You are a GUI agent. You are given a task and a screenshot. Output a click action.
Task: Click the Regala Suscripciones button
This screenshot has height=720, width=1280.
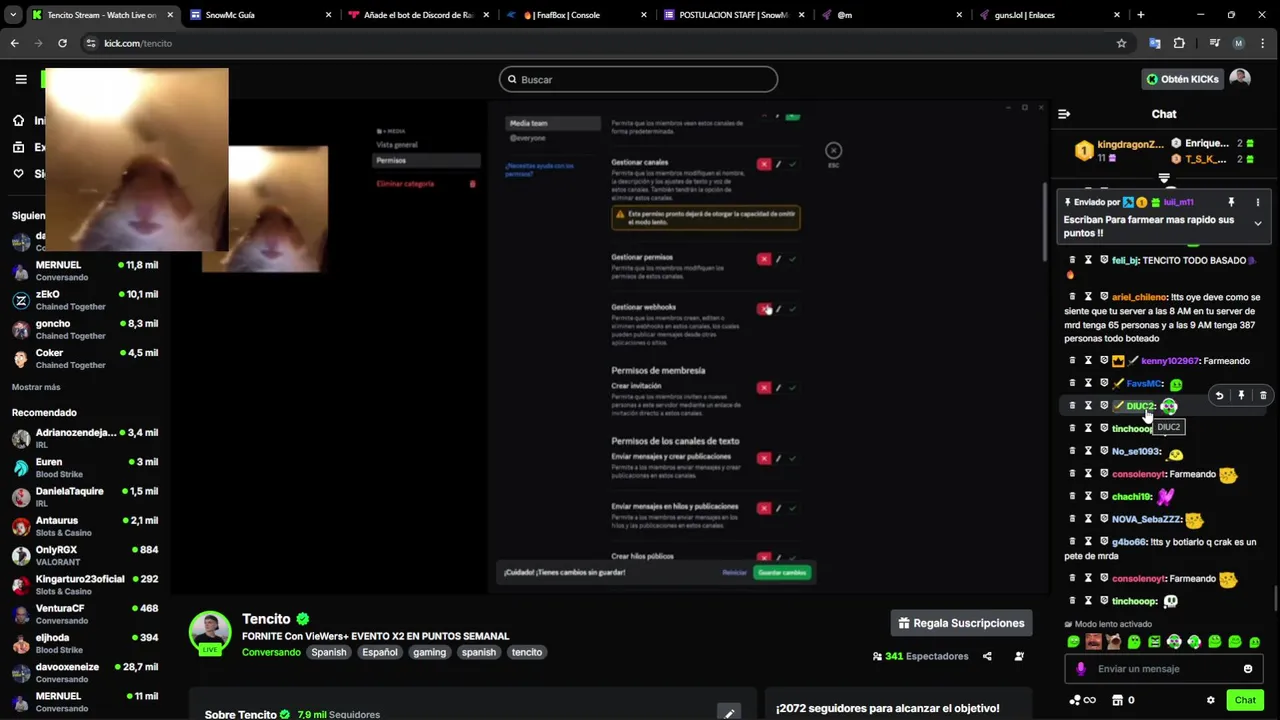962,623
